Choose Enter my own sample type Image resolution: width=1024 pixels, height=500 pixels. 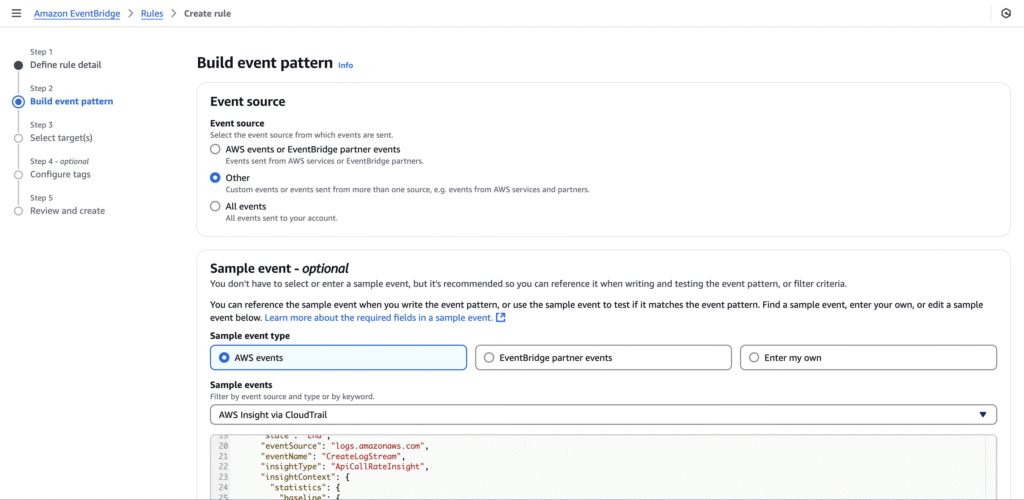pos(869,358)
